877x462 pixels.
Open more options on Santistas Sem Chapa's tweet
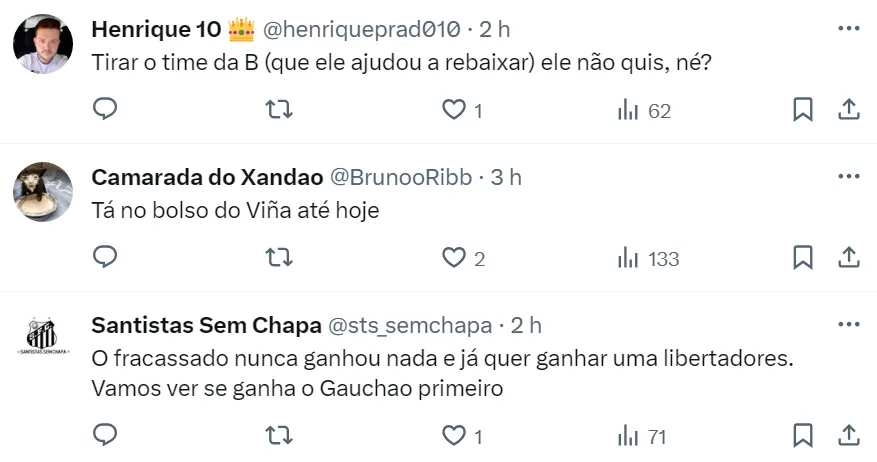[x=848, y=325]
